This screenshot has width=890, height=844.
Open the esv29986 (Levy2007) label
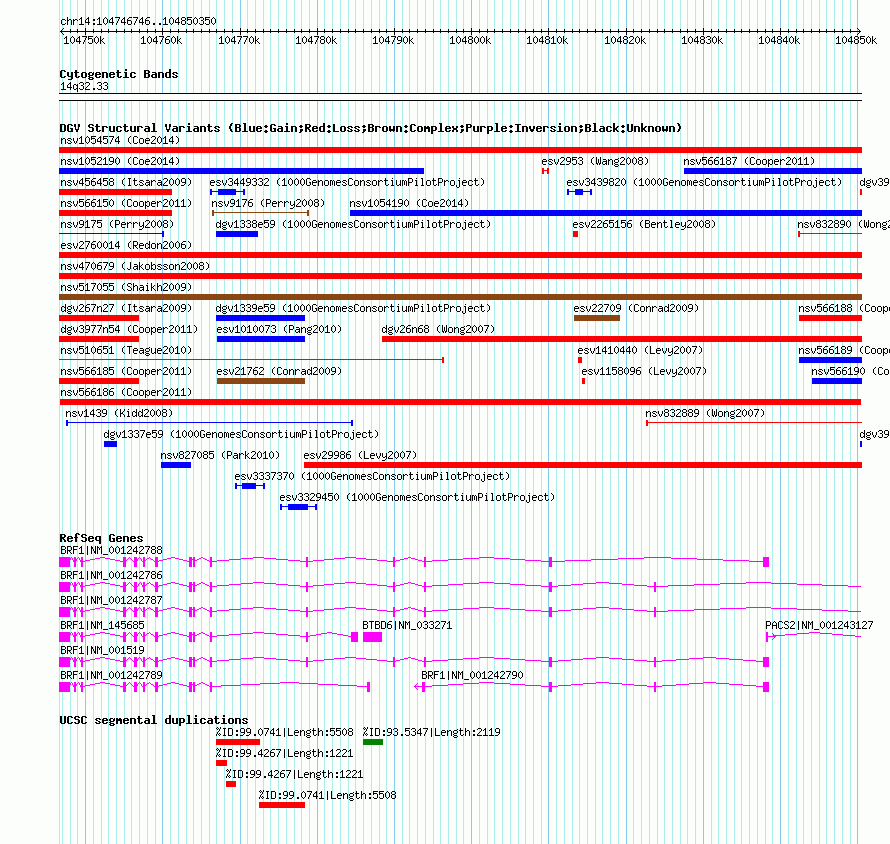[x=360, y=455]
